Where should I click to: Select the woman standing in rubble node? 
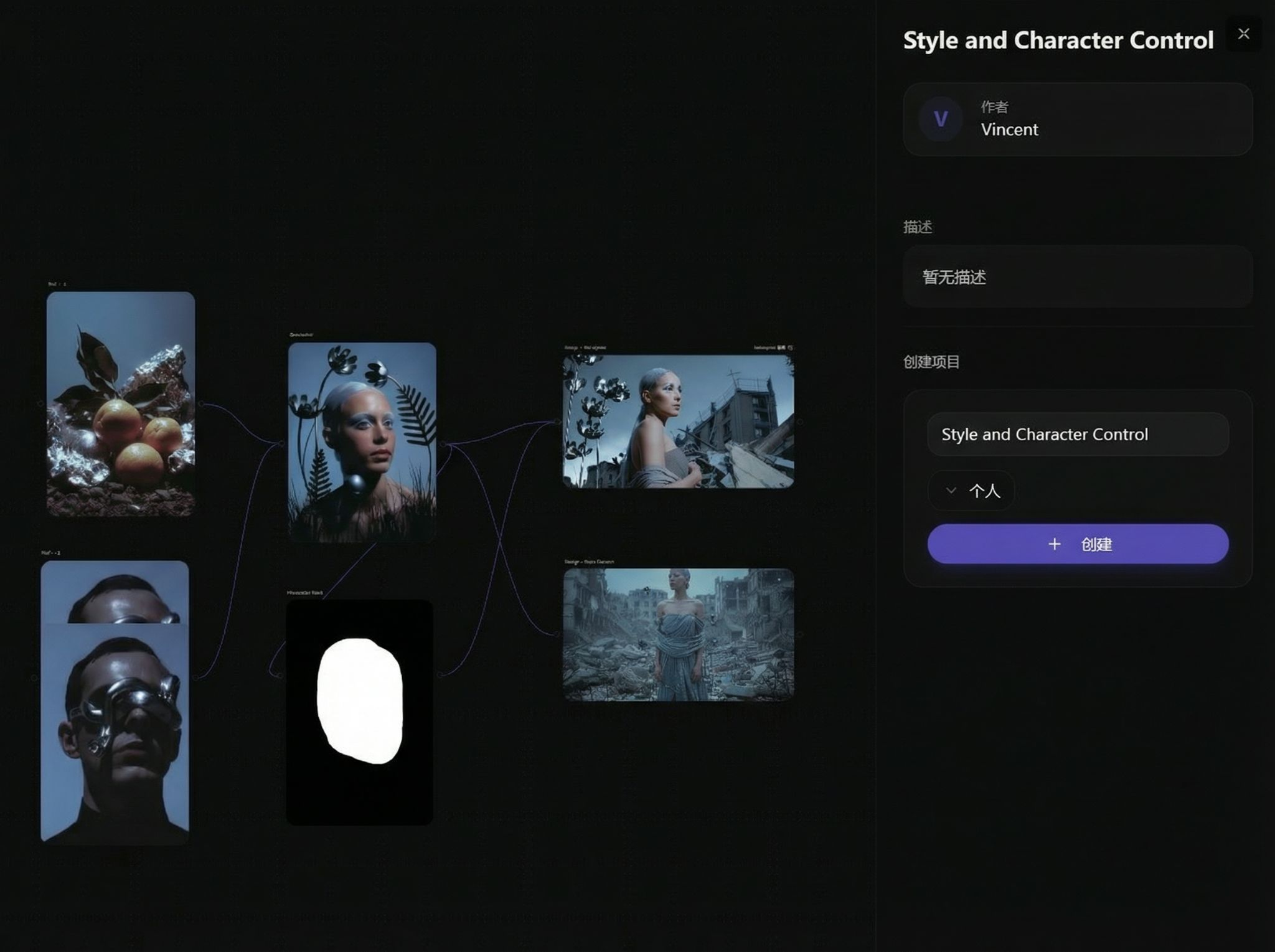tap(678, 634)
